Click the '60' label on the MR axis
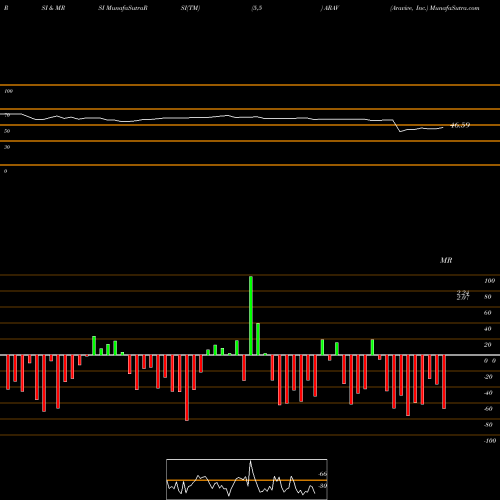 (488, 313)
